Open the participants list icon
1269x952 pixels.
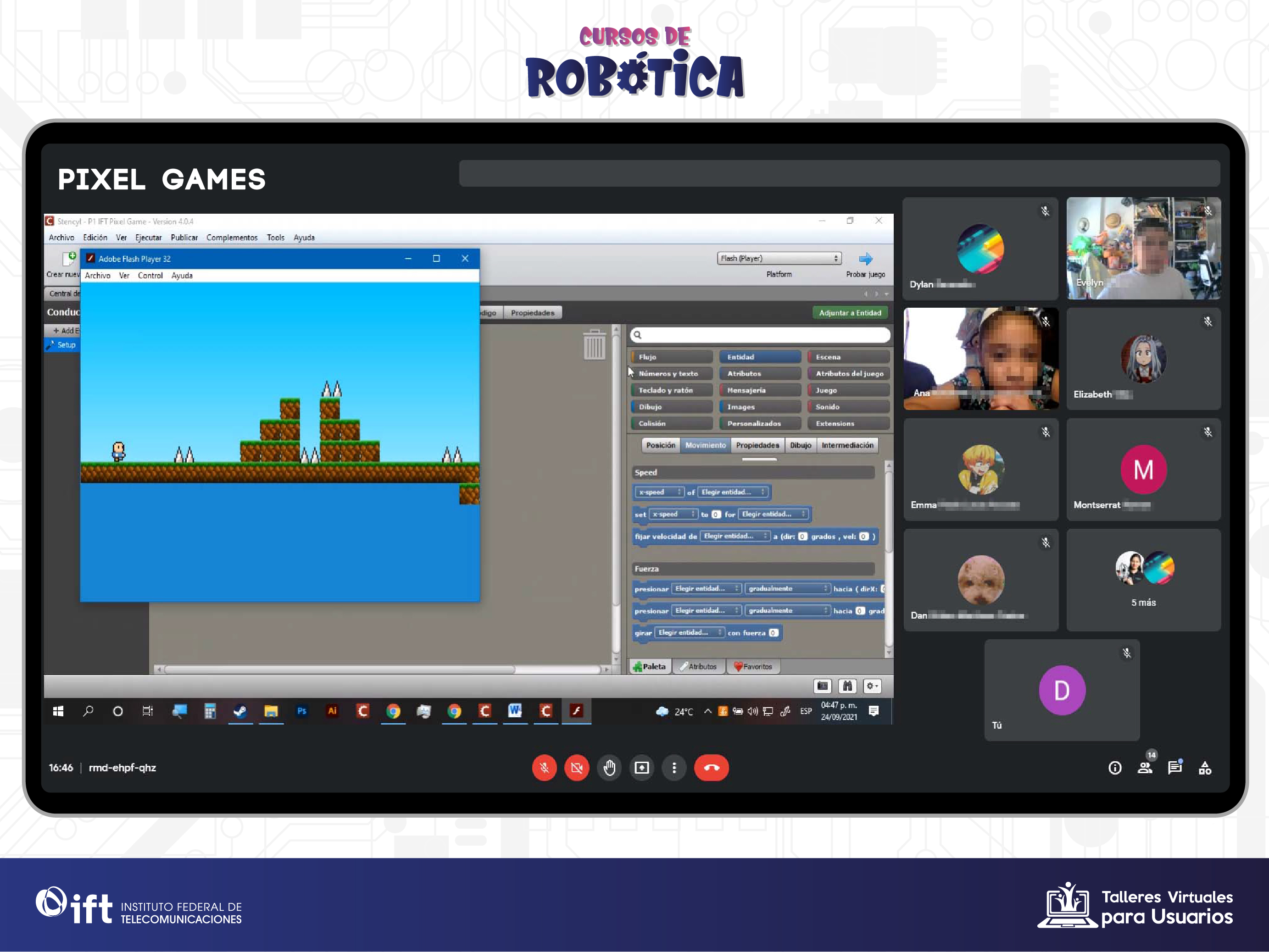1145,768
